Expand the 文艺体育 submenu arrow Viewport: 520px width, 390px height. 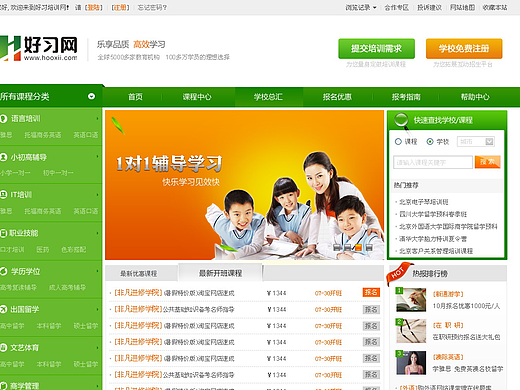click(x=97, y=348)
